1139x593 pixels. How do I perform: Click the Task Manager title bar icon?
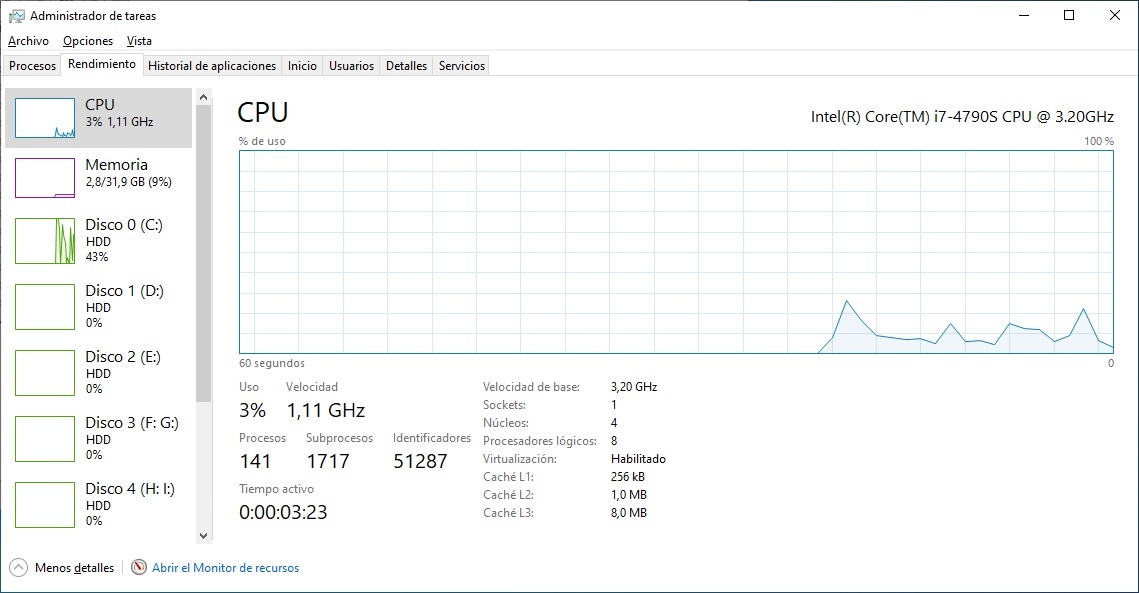16,16
